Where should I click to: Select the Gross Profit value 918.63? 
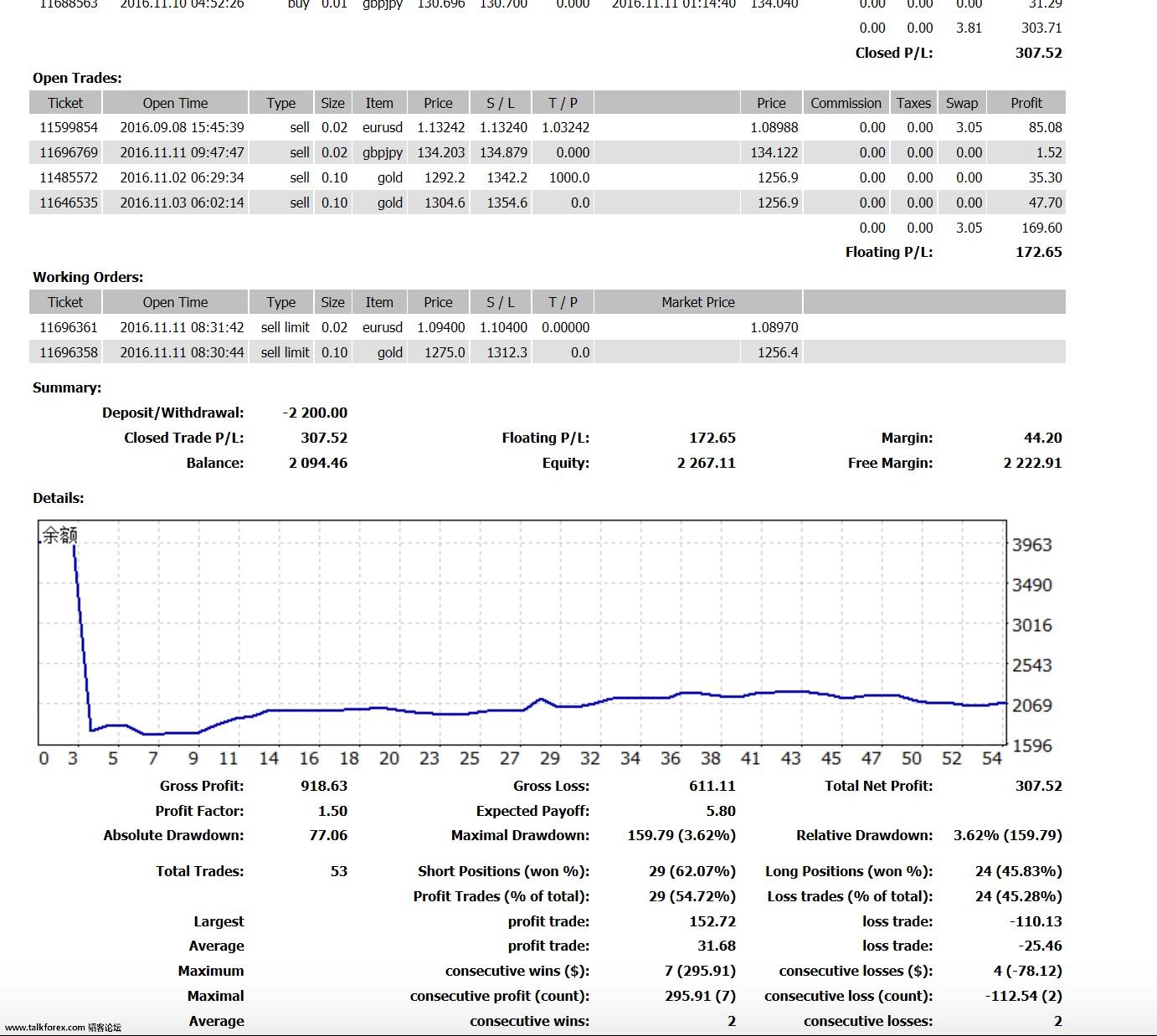coord(324,786)
